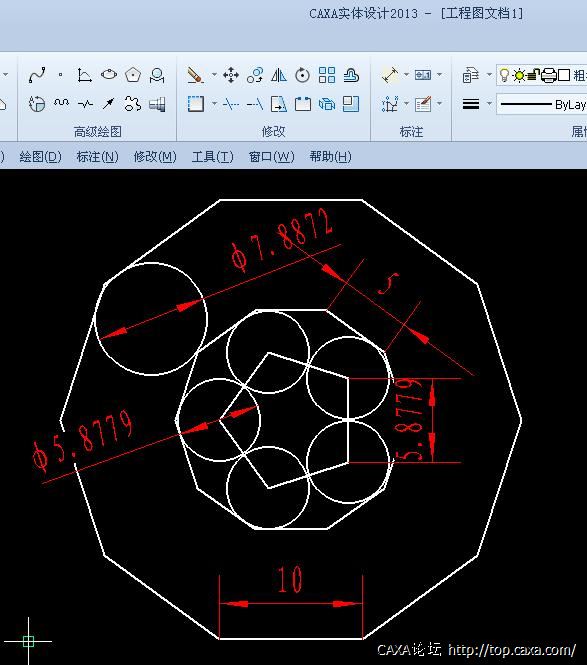Open the 修改(M) menu
This screenshot has height=665, width=587.
click(155, 157)
